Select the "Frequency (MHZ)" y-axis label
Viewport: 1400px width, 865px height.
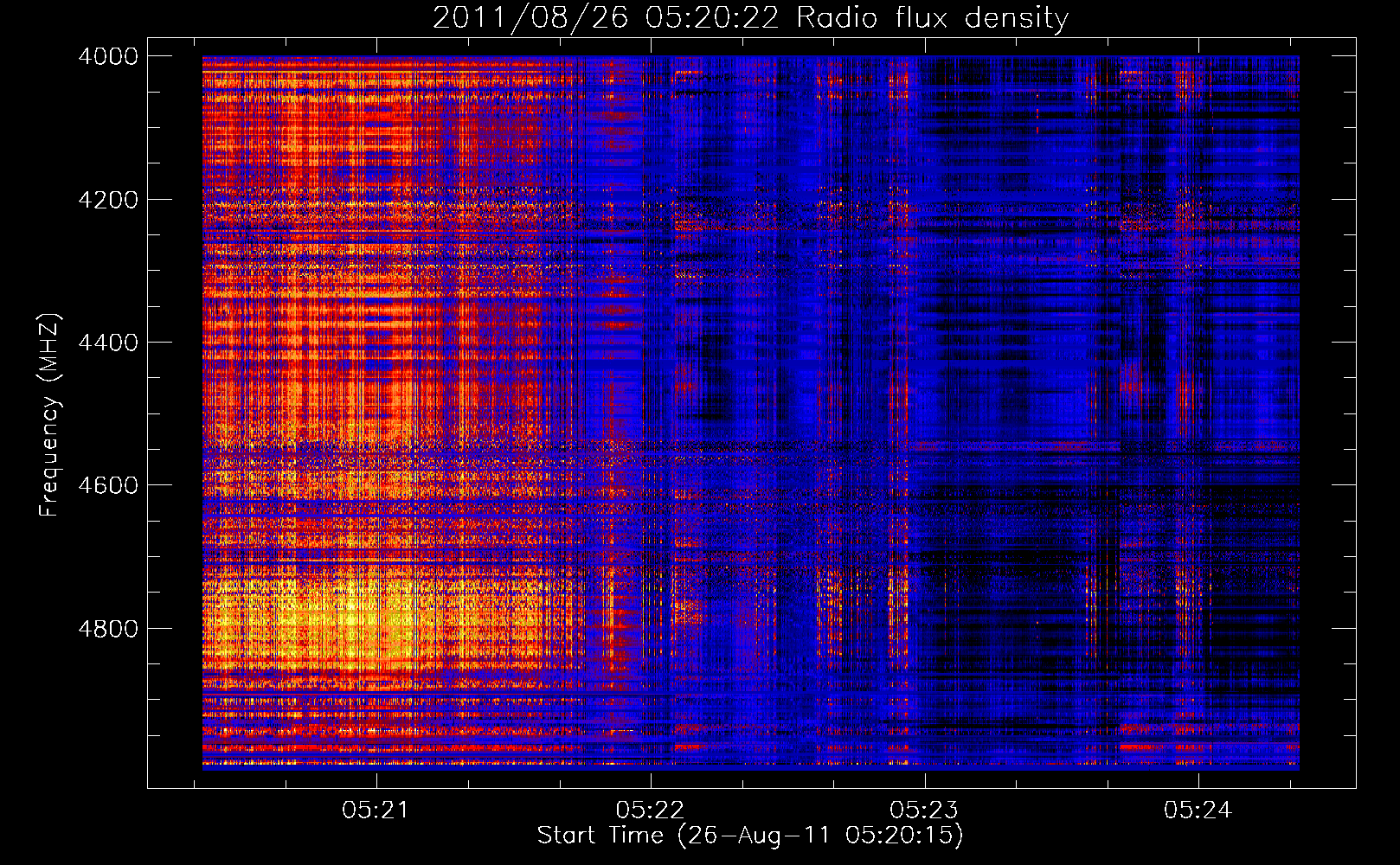tap(50, 415)
